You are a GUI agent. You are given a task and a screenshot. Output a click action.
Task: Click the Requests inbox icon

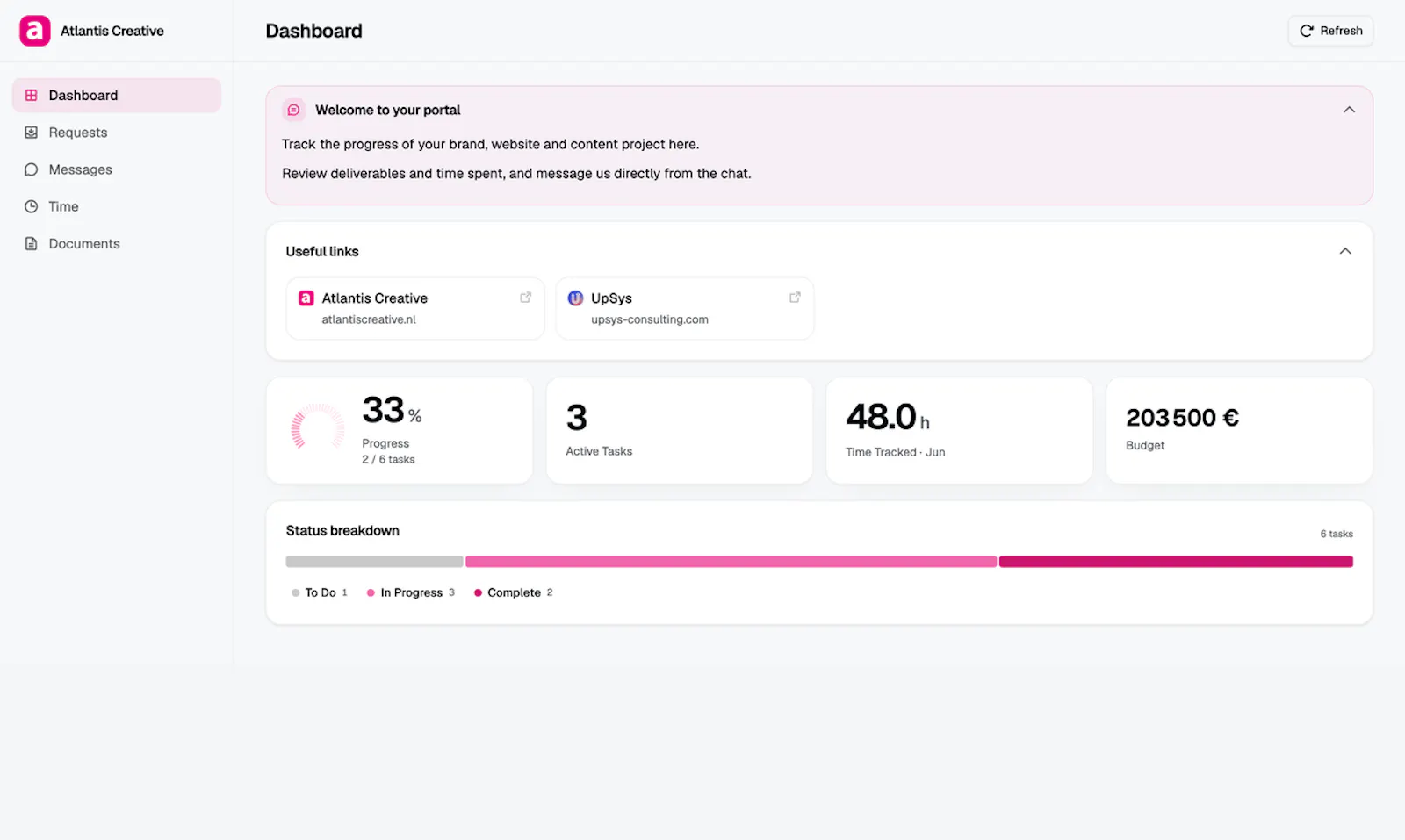(x=32, y=133)
